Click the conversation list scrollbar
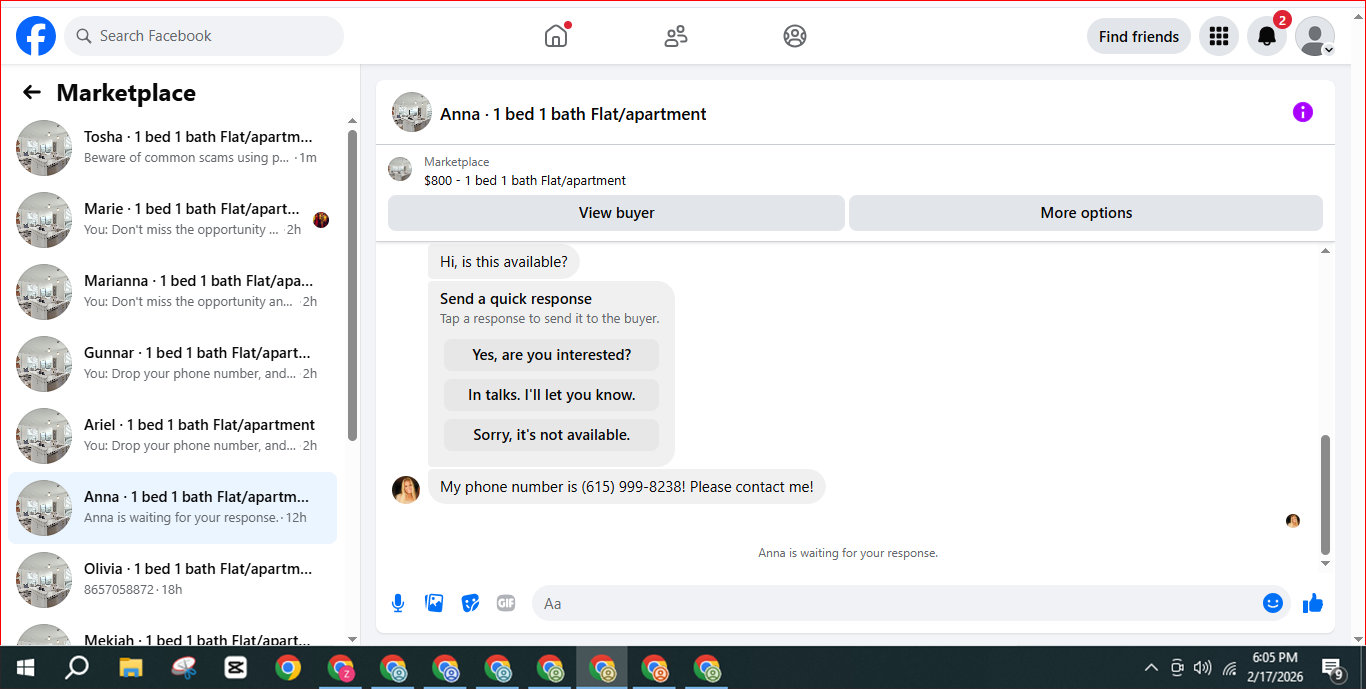The height and width of the screenshot is (689, 1366). [x=352, y=285]
